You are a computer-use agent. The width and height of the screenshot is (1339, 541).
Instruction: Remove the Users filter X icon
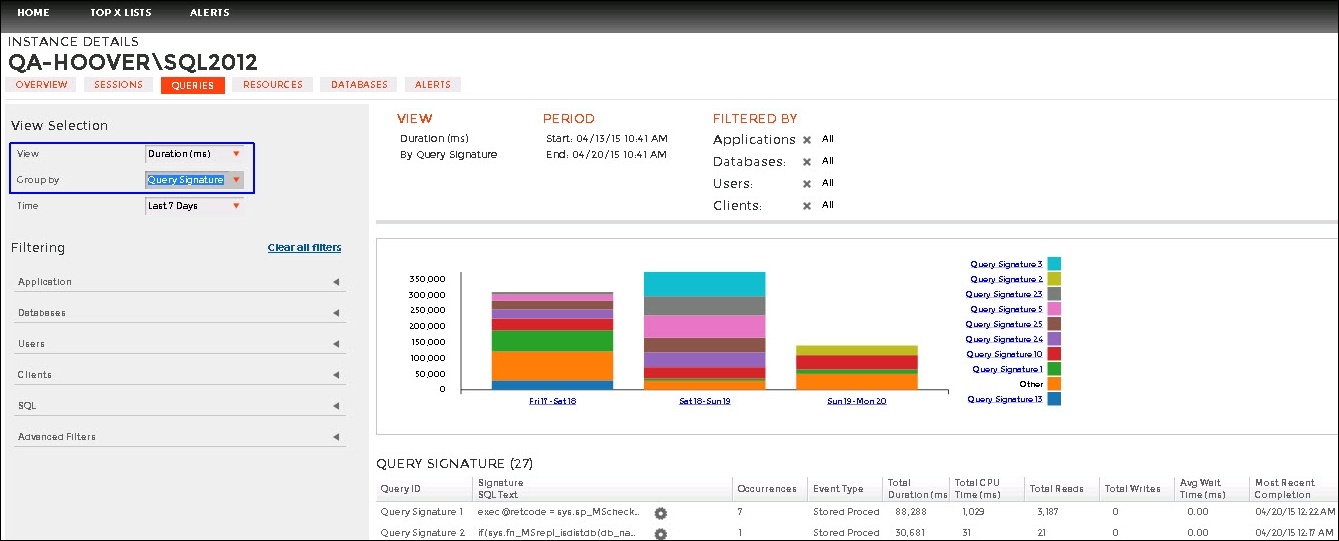(807, 183)
